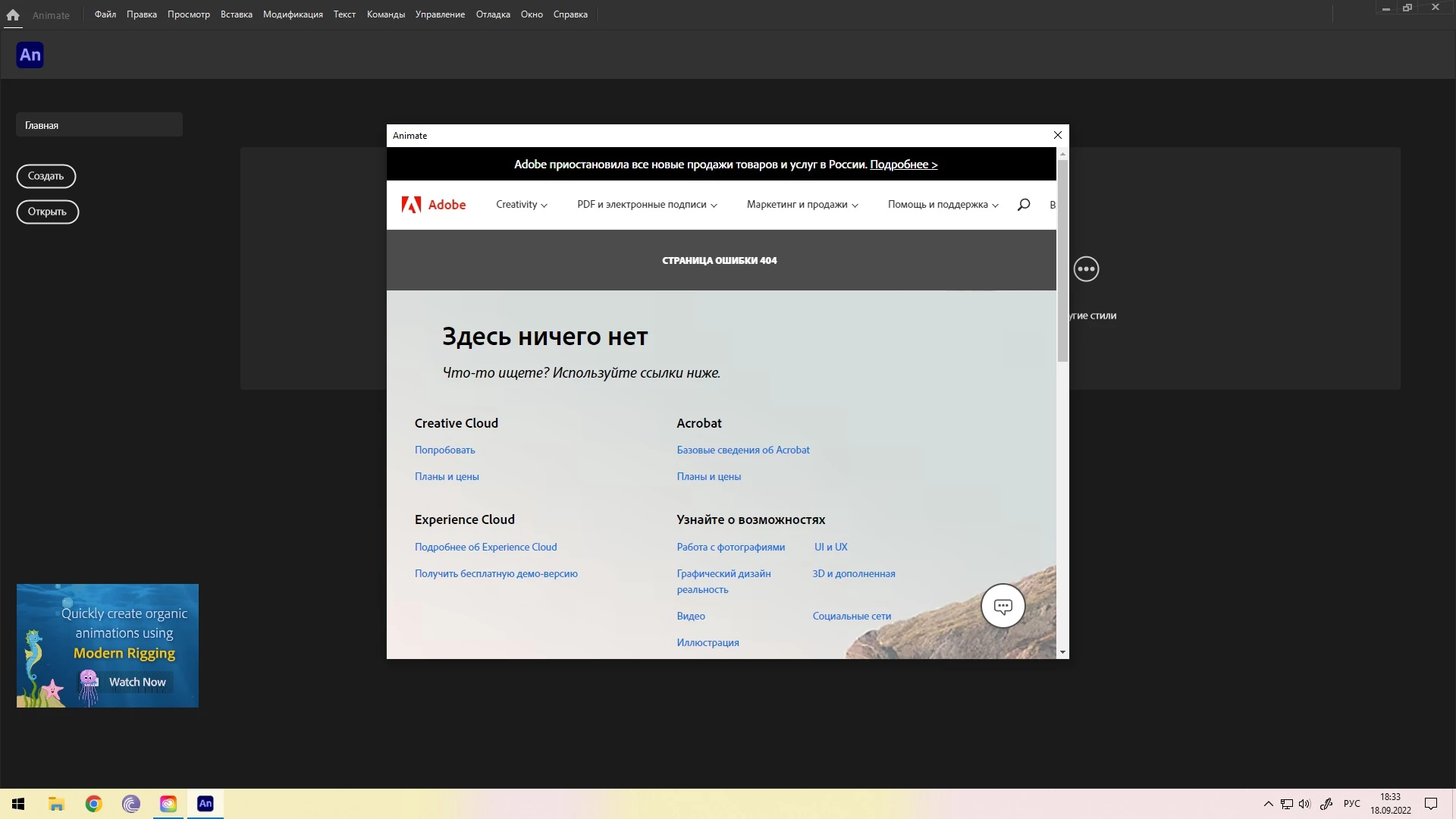Click the Подробнее link in banner
This screenshot has height=819, width=1456.
[903, 165]
